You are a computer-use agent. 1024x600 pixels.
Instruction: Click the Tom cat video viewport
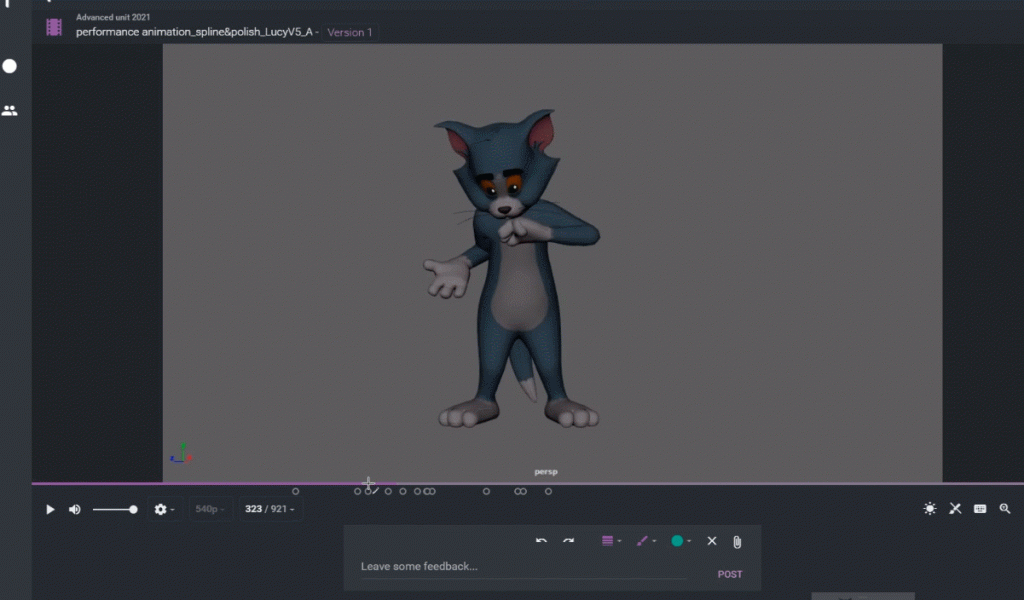pyautogui.click(x=552, y=263)
